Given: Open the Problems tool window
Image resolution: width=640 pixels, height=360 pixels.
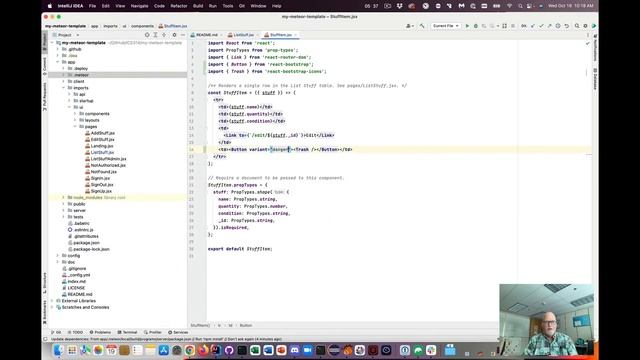Looking at the screenshot, I should pyautogui.click(x=100, y=332).
